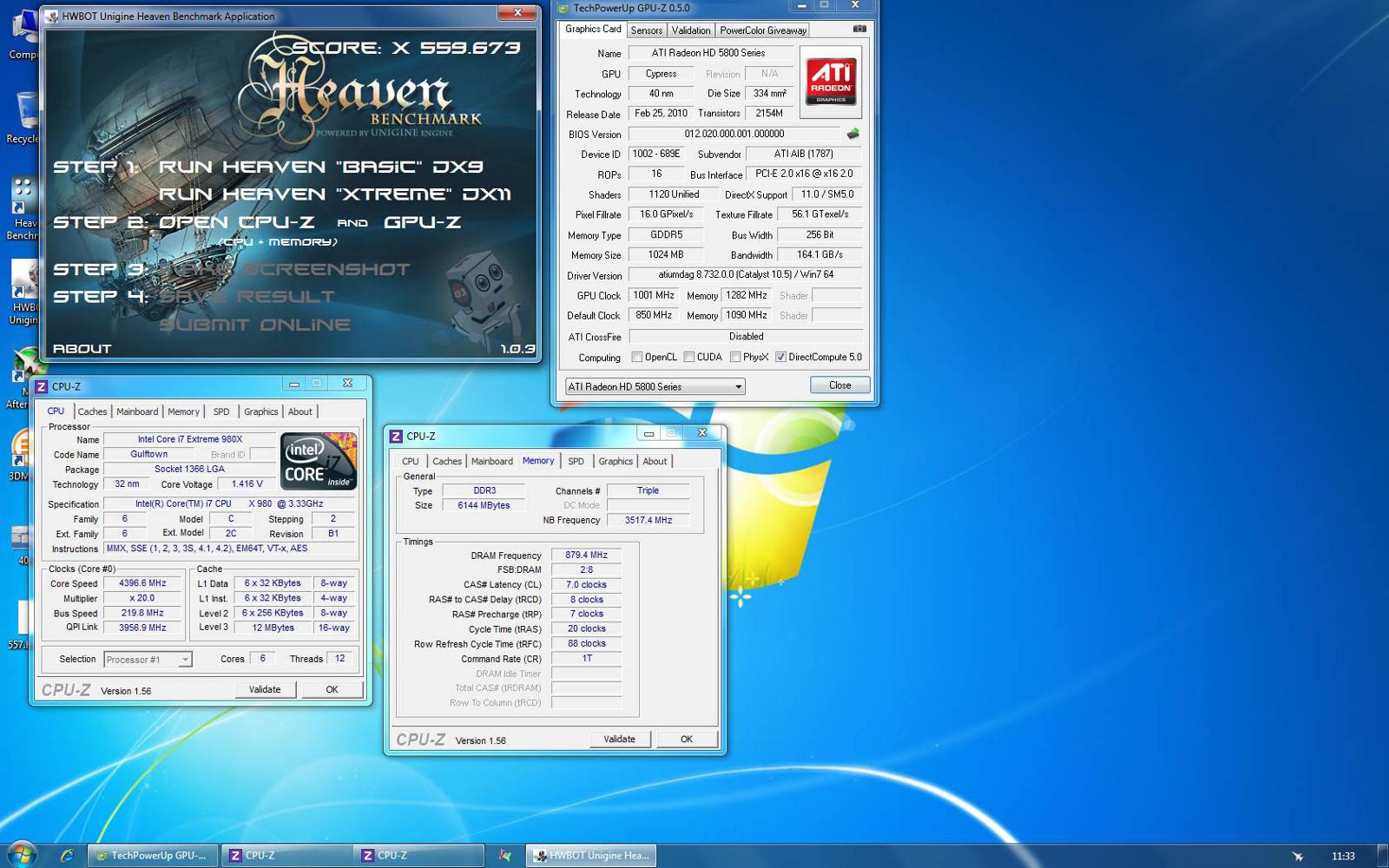The height and width of the screenshot is (868, 1389).
Task: Click SUBMIT ONLINE in the Heaven window
Action: 255,325
